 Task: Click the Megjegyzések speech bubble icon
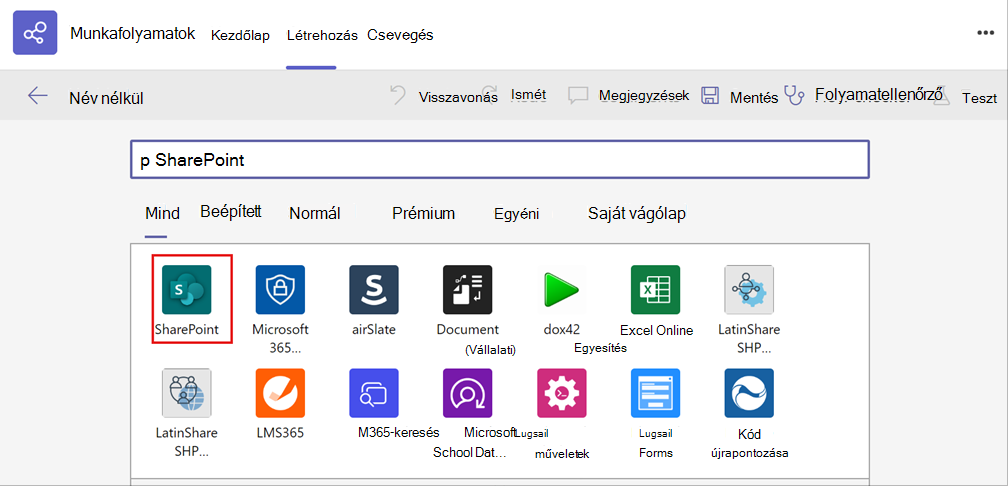(578, 96)
